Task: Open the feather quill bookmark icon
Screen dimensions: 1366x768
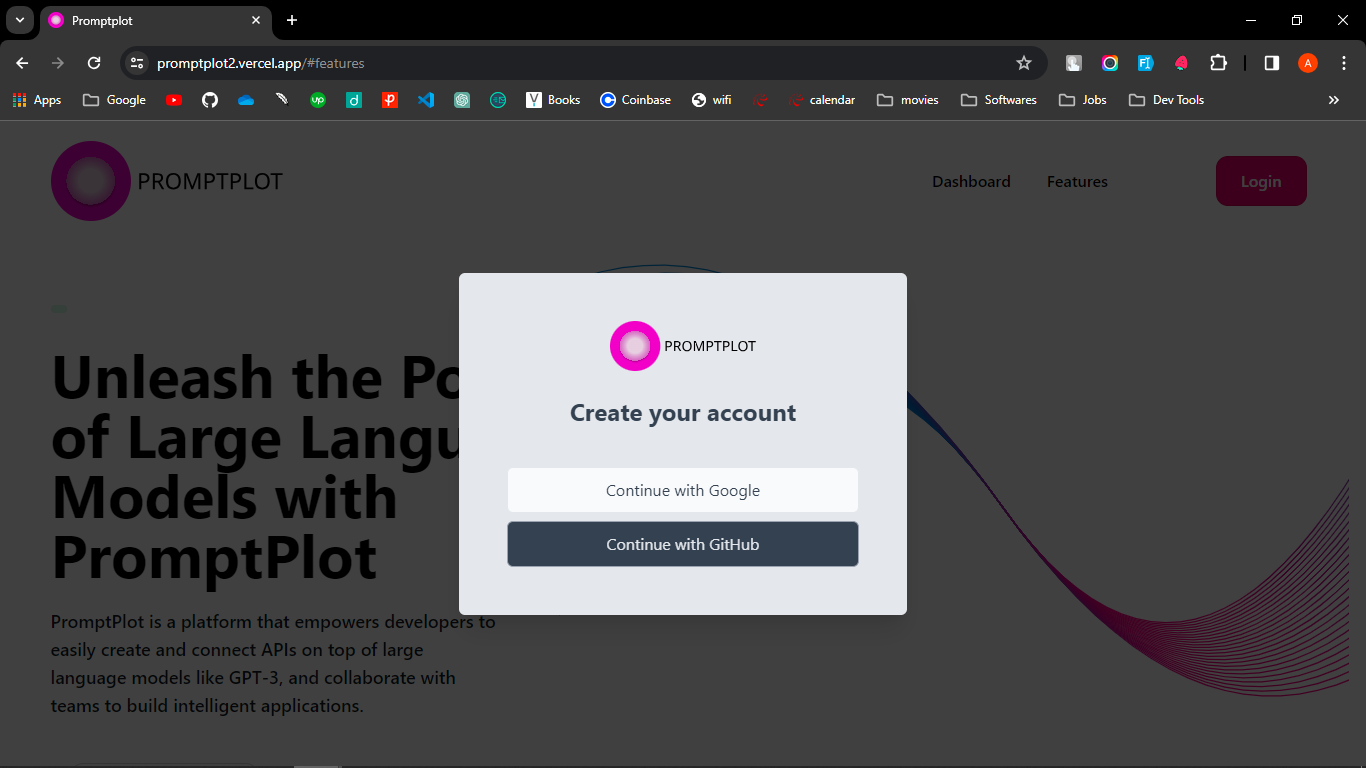Action: pyautogui.click(x=282, y=100)
